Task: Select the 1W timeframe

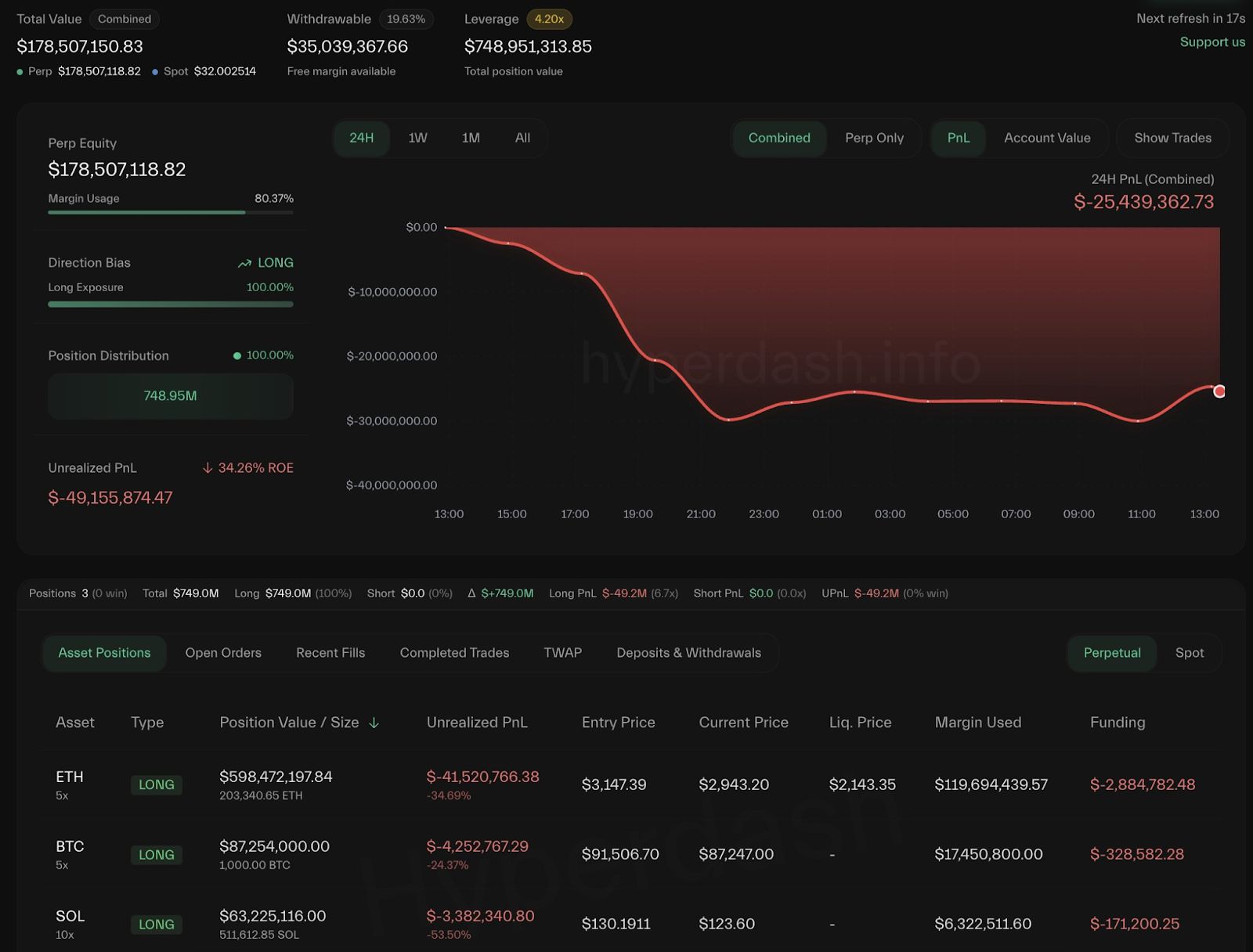Action: click(417, 138)
